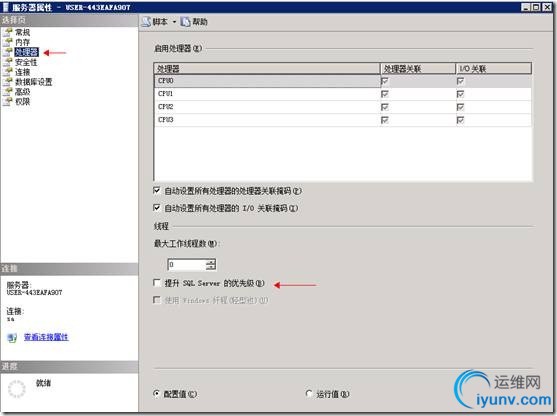This screenshot has width=557, height=416.
Task: Click the 处理器关联 column header
Action: pyautogui.click(x=418, y=69)
